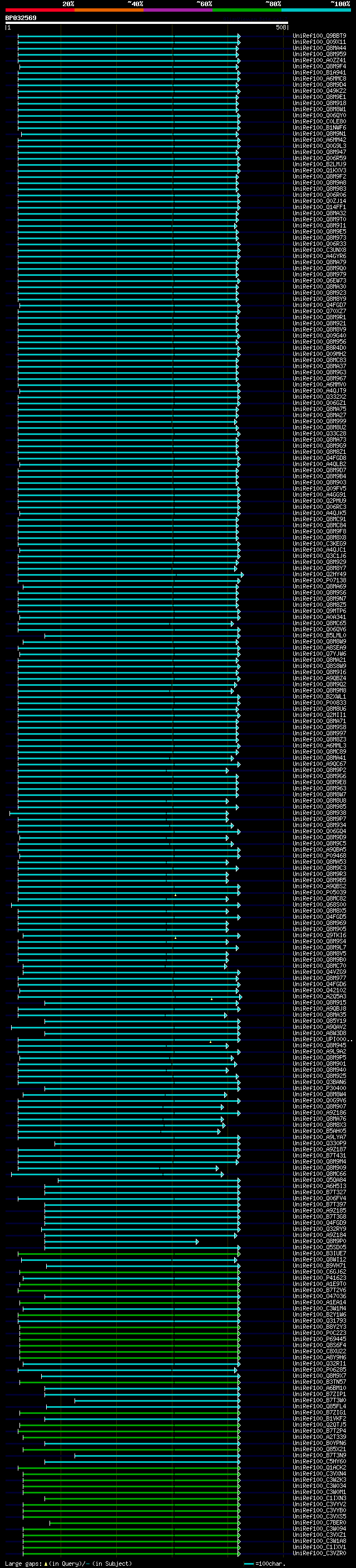Select hit UniRef100_P07138
This screenshot has height=1568, width=356.
tap(319, 581)
